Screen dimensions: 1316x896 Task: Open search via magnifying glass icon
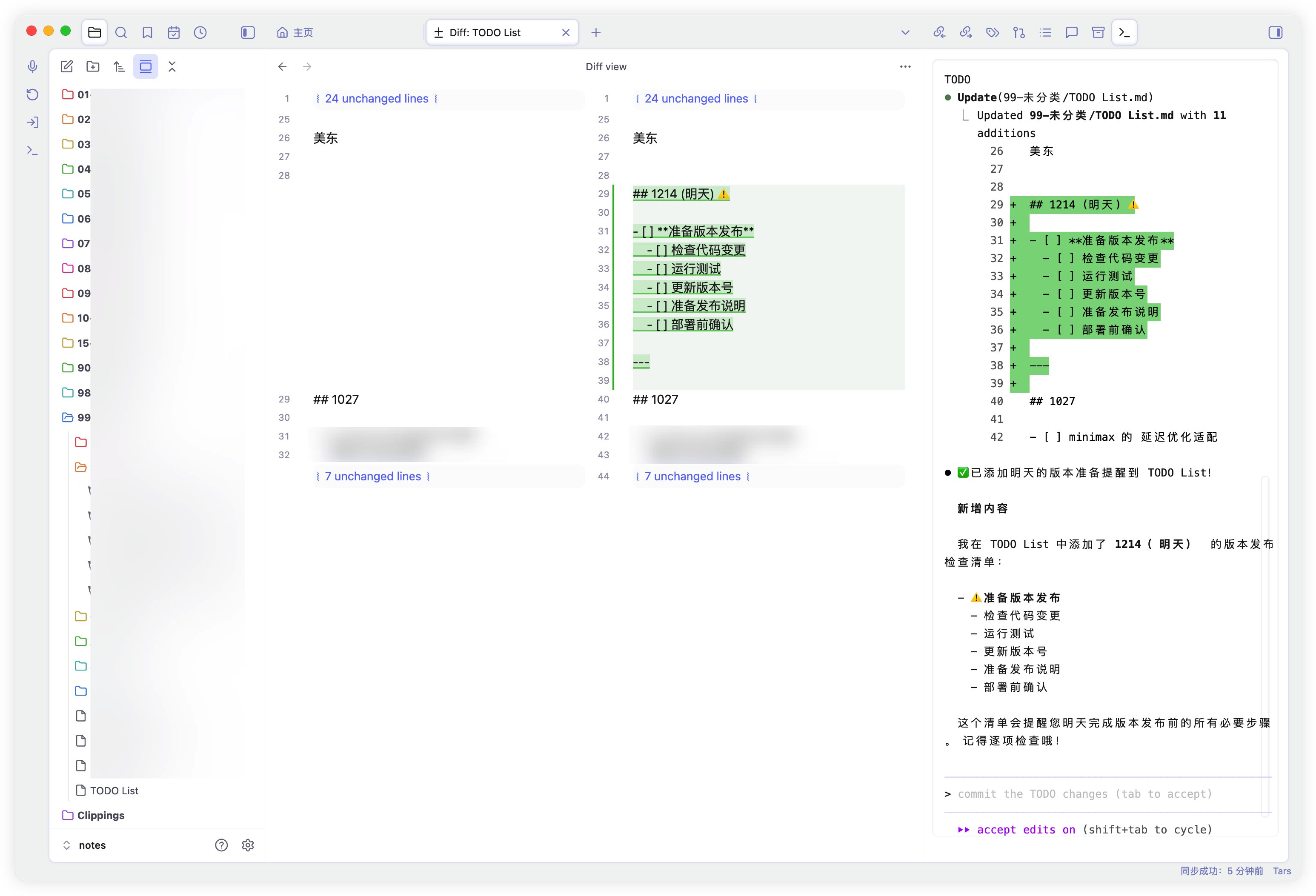click(x=121, y=32)
